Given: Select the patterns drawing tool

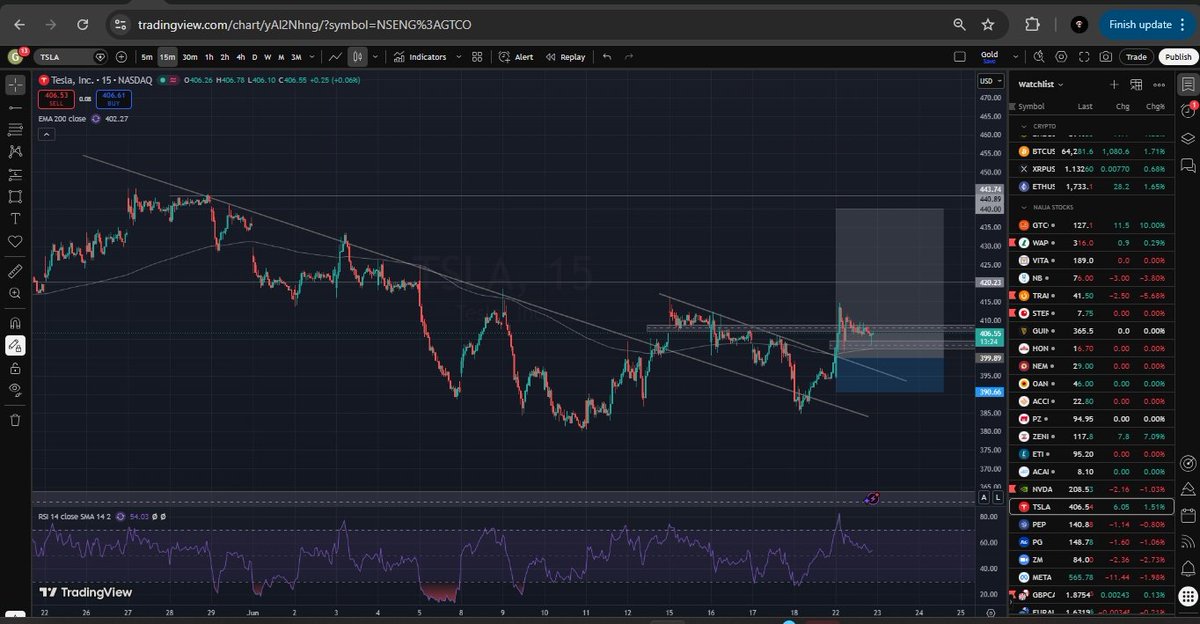Looking at the screenshot, I should (x=15, y=151).
